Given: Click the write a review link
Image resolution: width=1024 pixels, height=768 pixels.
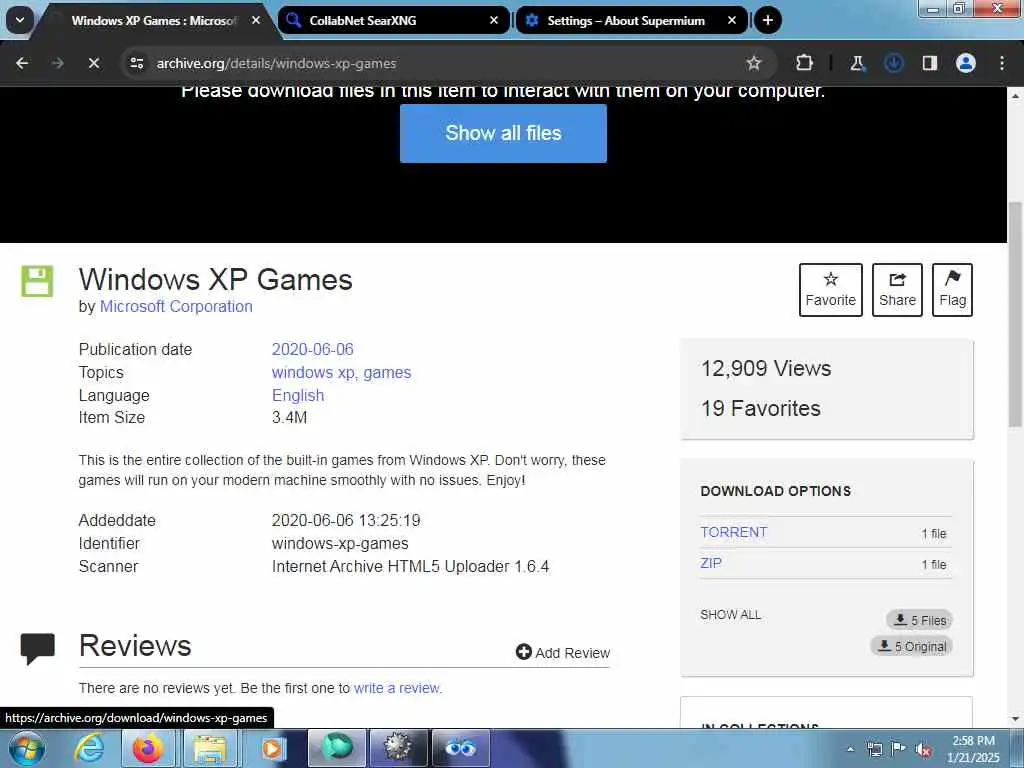Looking at the screenshot, I should click(x=397, y=688).
